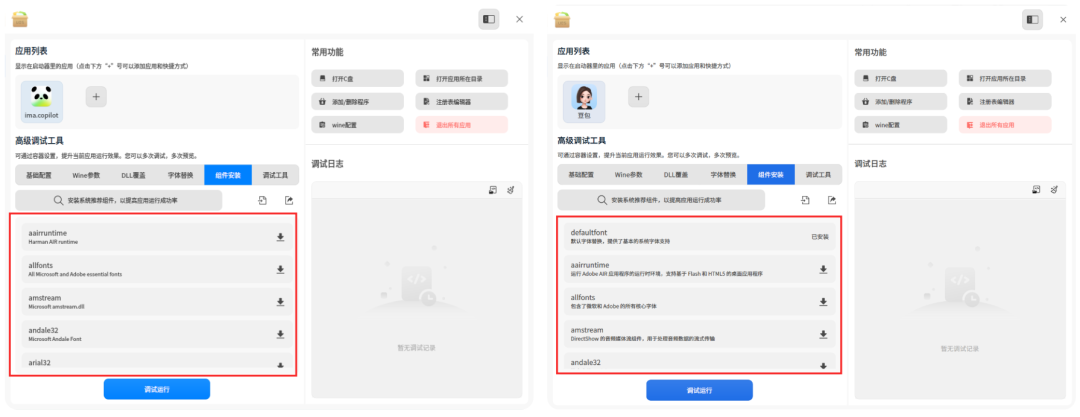The width and height of the screenshot is (1080, 417).
Task: Download andale32 component in left window
Action: (280, 331)
